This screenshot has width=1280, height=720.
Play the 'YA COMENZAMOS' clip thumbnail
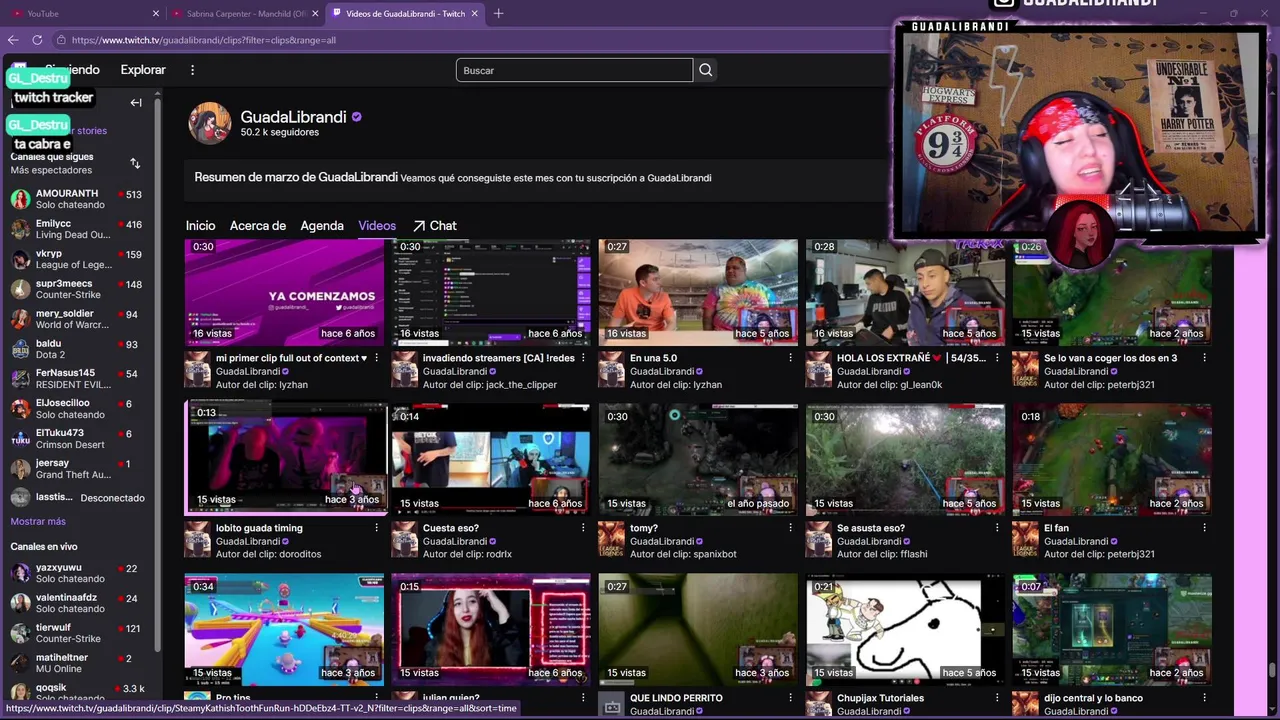pos(284,292)
